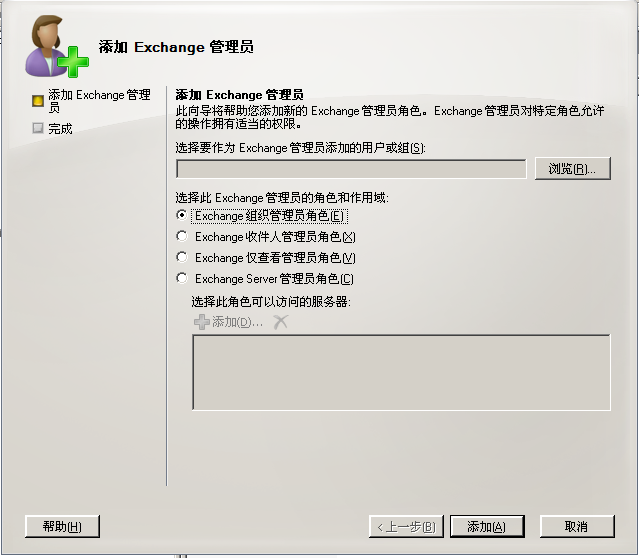
Task: Select 添加 Exchange 管理员 step in sidebar
Action: [x=99, y=101]
